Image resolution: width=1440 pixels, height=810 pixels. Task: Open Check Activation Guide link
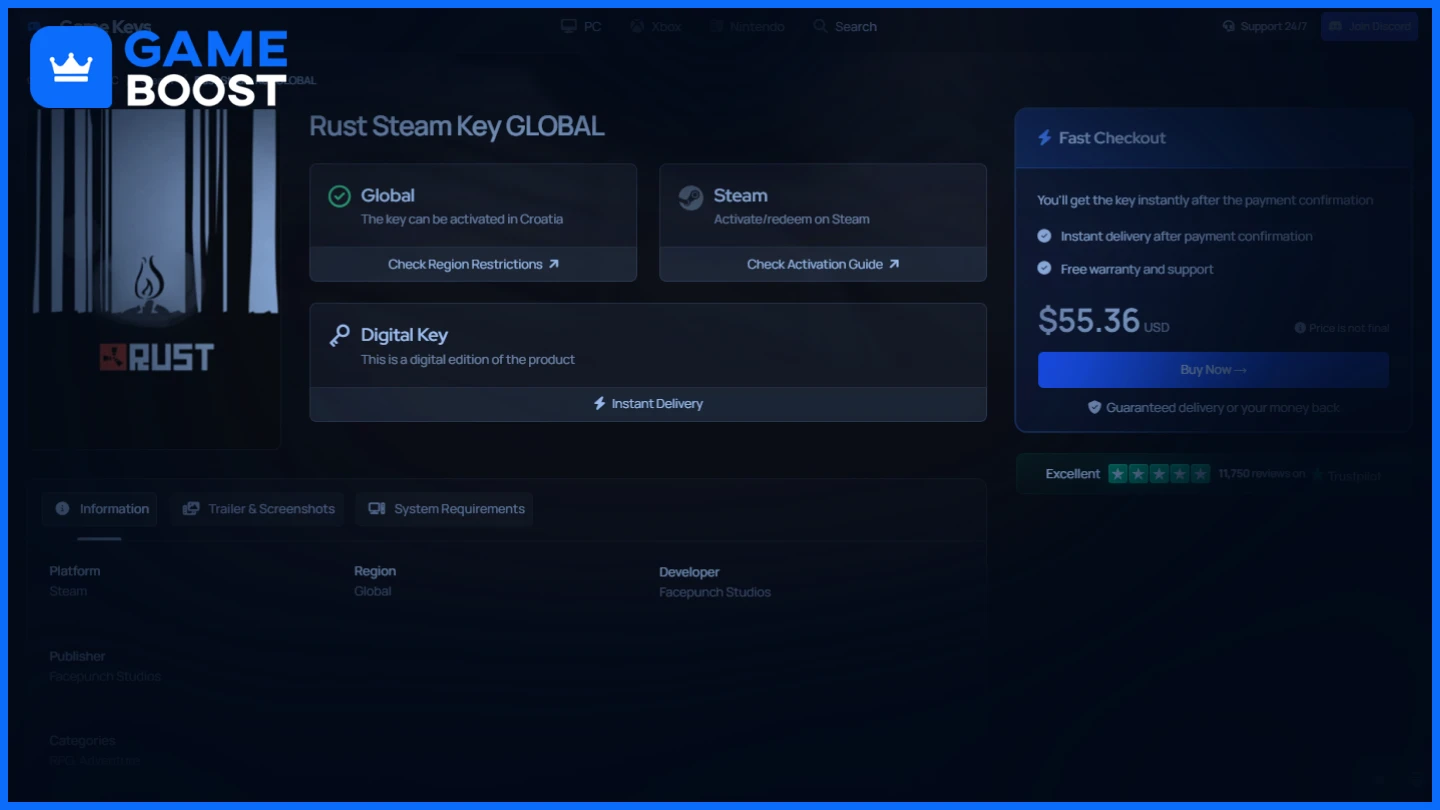(823, 264)
